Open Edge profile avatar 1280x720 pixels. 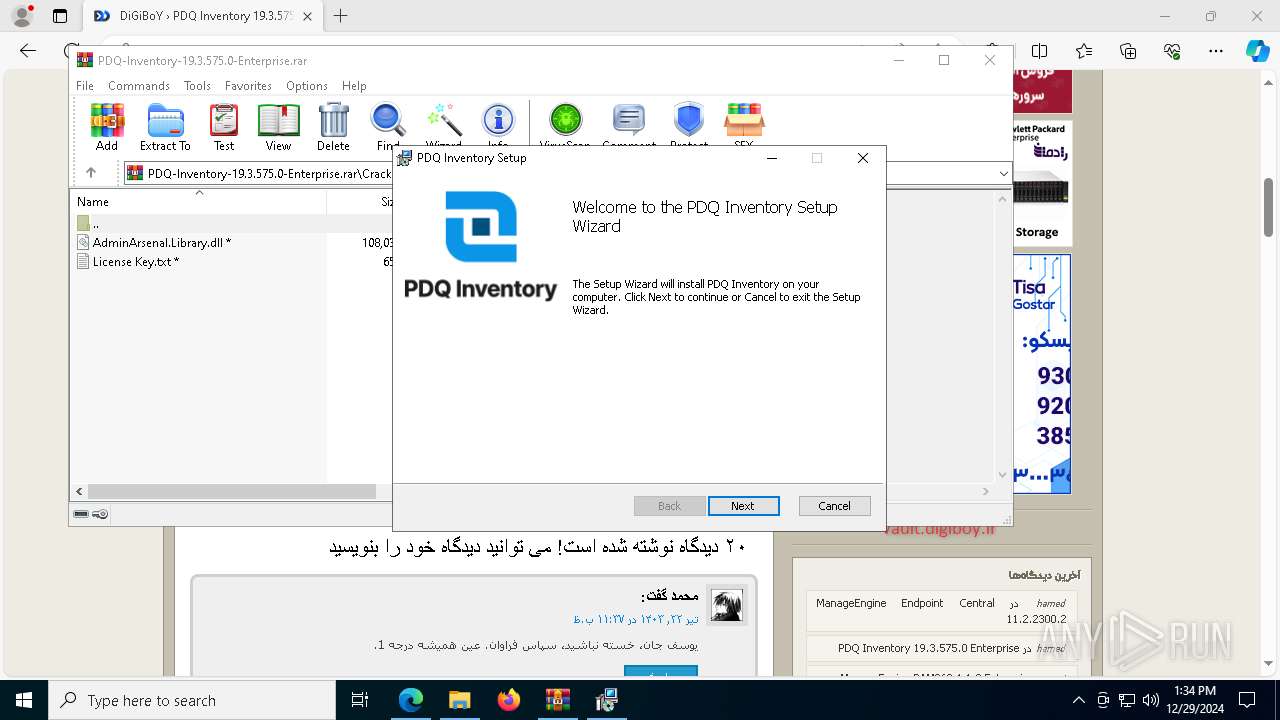pyautogui.click(x=22, y=16)
